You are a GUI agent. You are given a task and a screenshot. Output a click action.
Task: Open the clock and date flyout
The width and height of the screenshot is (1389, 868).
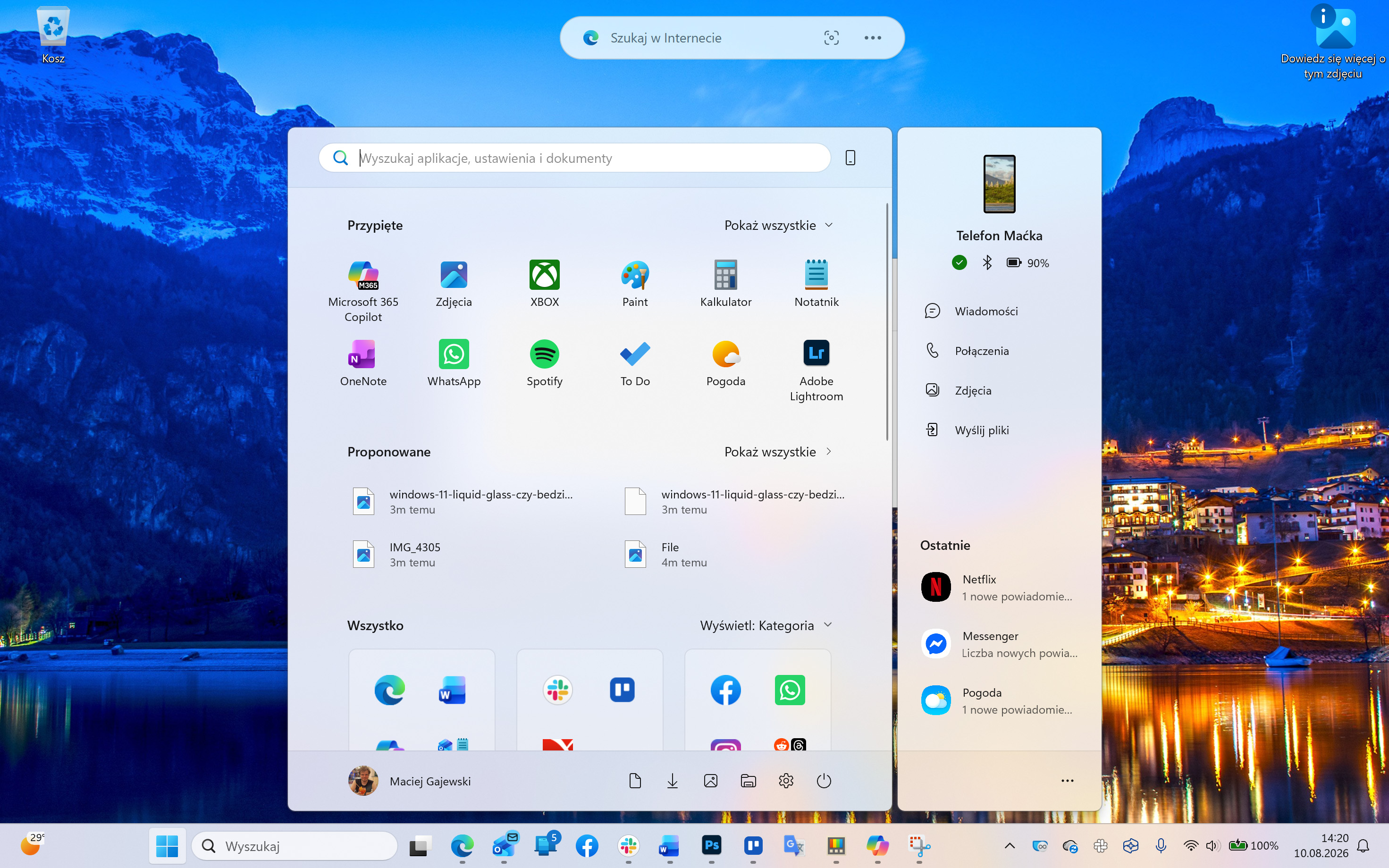pos(1321,846)
